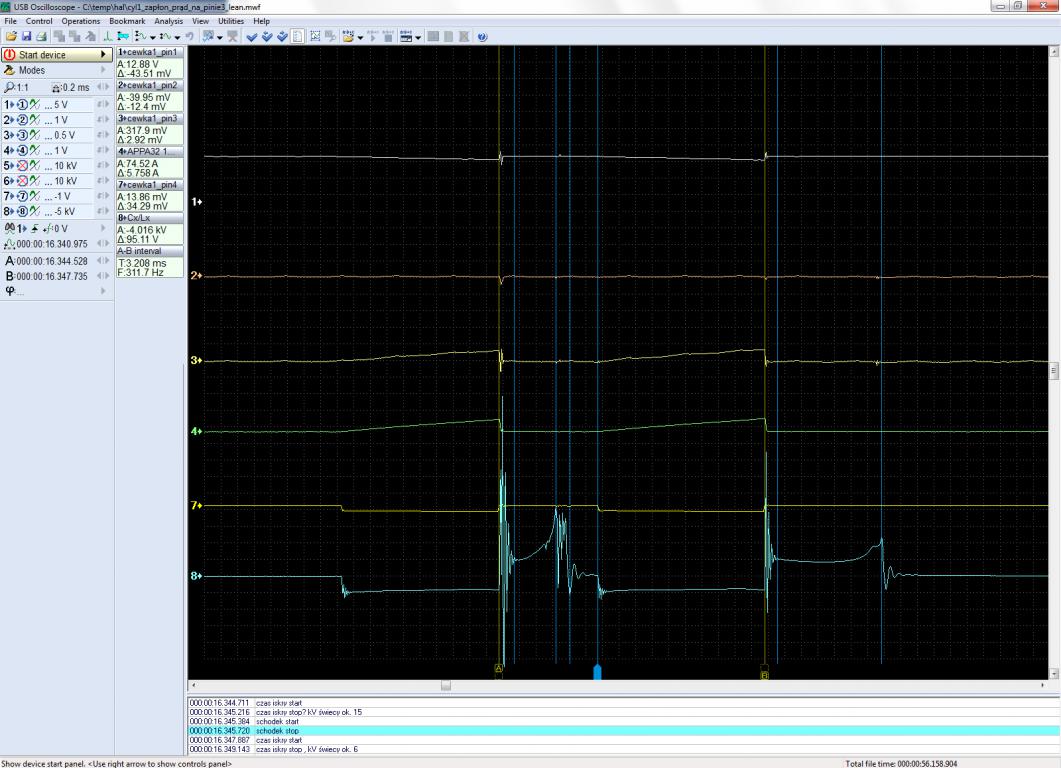Open dropdown arrow beside horizontal stretch icon
The image size is (1061, 768).
(177, 38)
